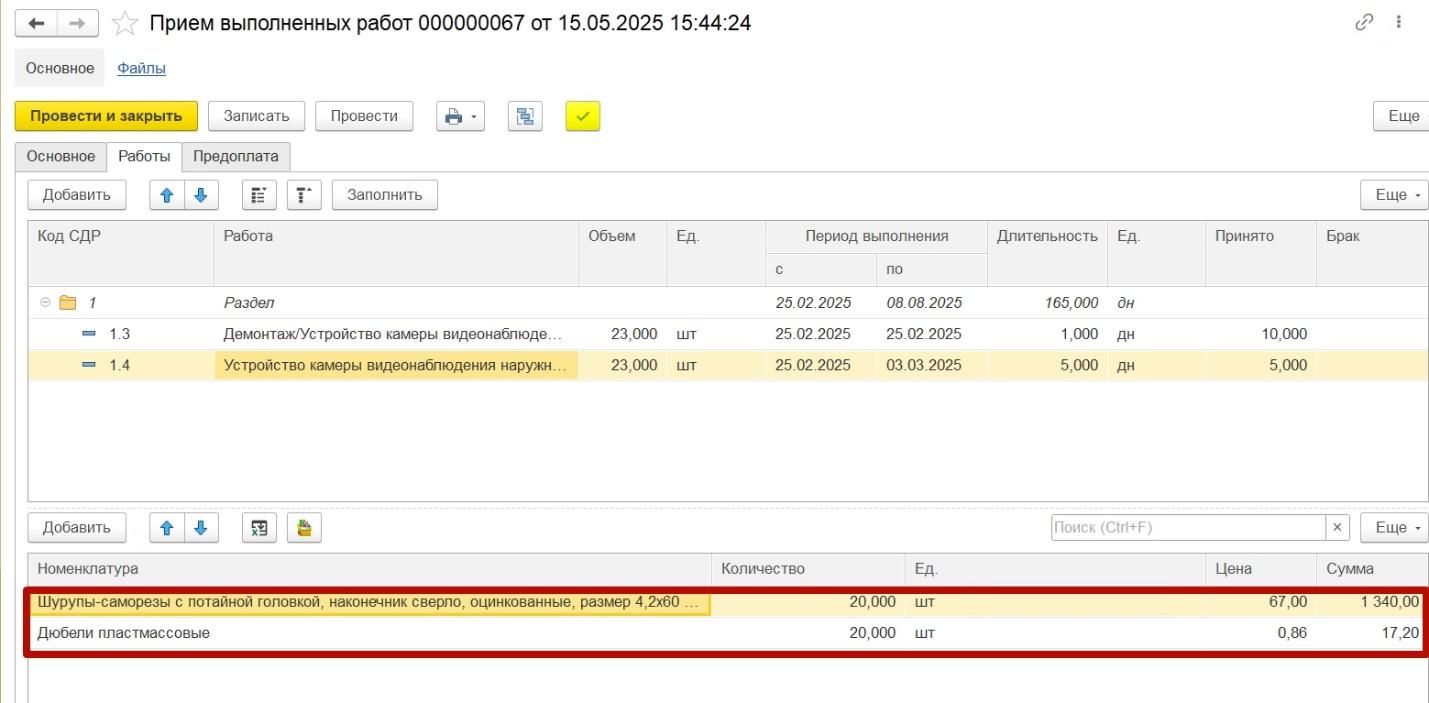Add document to favorites with star icon
Screen dimensions: 1429x703
click(124, 23)
